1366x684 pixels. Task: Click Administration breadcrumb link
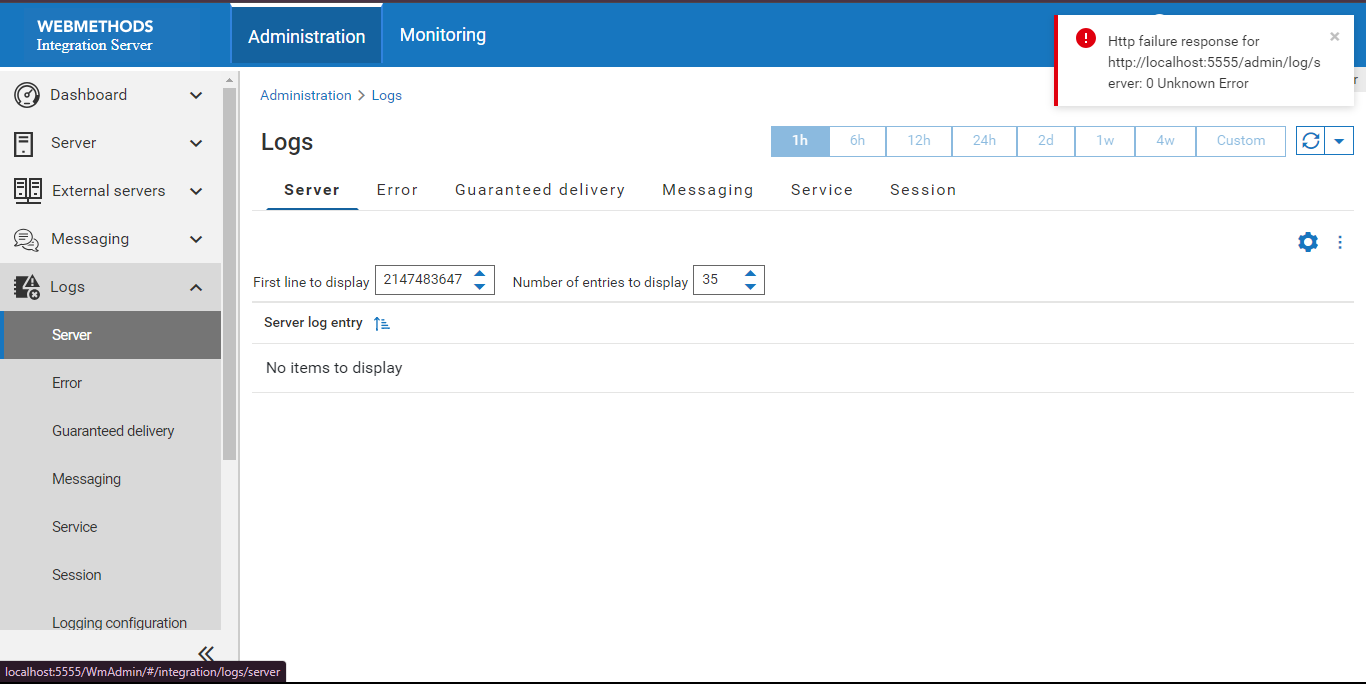306,96
